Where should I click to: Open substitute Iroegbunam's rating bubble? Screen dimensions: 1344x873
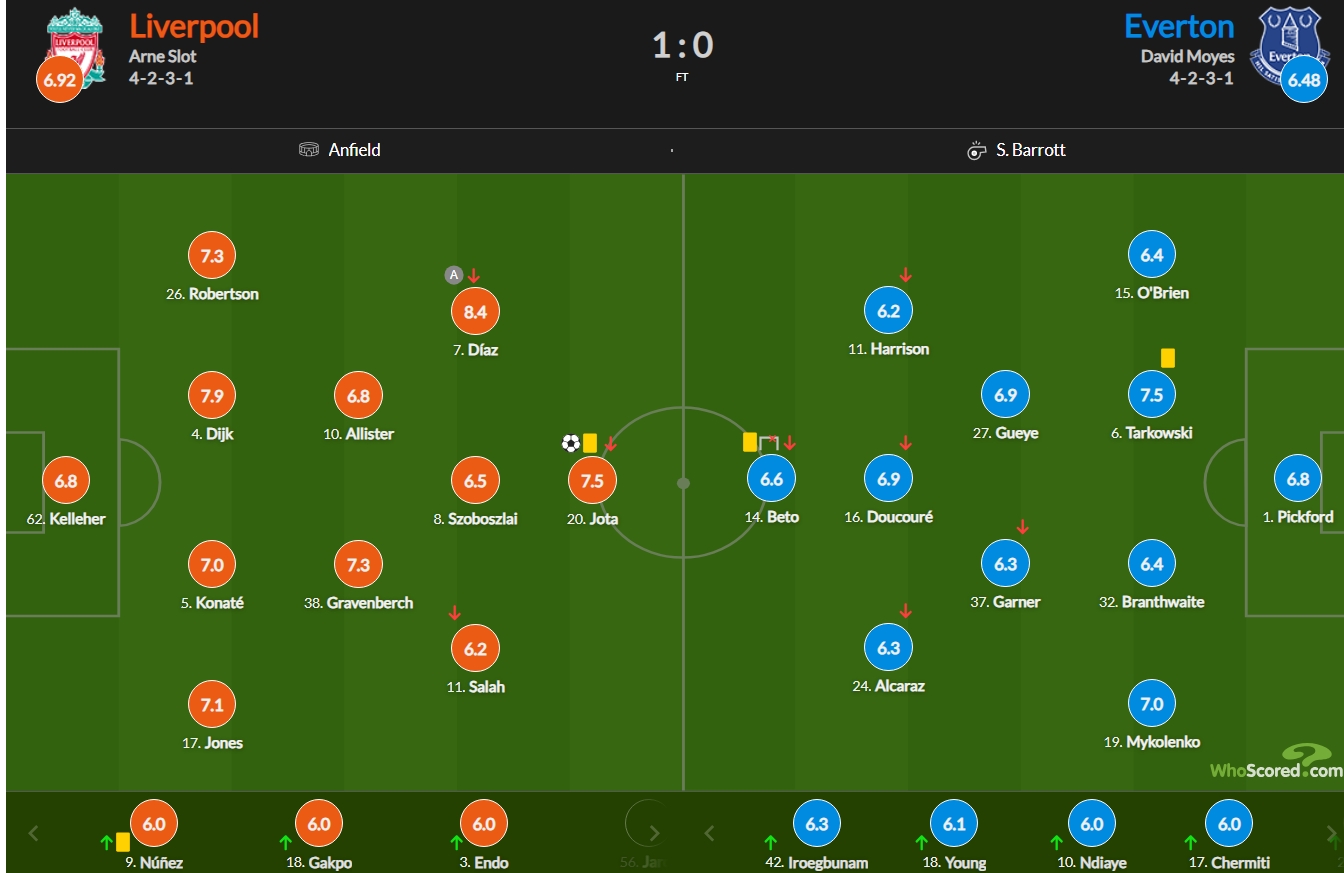(817, 825)
